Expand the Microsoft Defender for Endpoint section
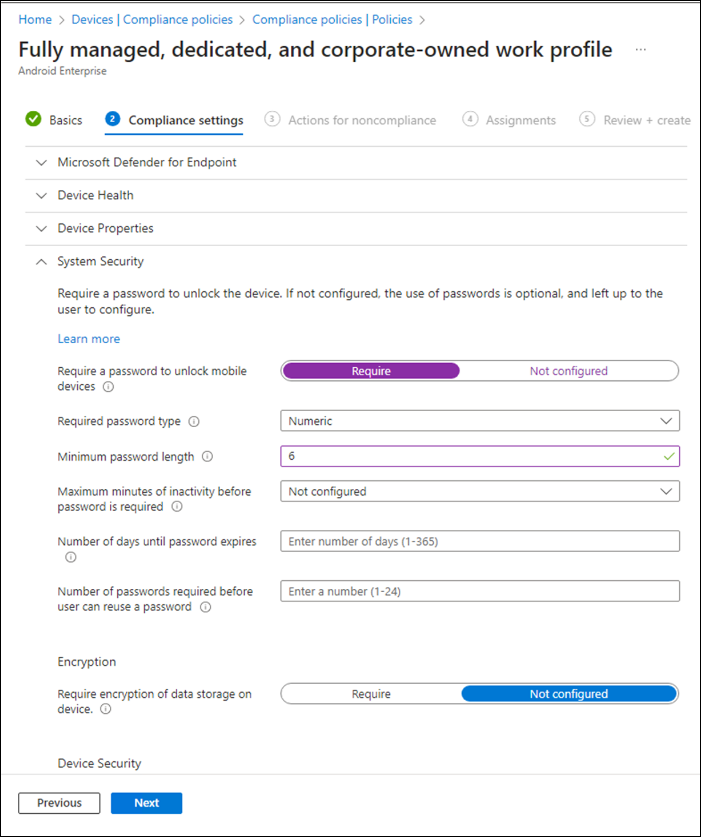The image size is (701, 837). pyautogui.click(x=147, y=162)
